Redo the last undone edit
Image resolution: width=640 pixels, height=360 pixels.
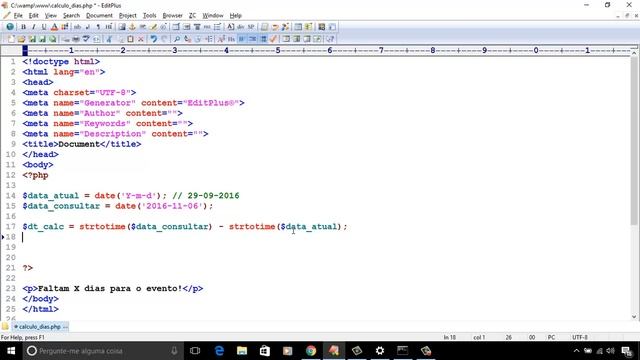pyautogui.click(x=164, y=39)
